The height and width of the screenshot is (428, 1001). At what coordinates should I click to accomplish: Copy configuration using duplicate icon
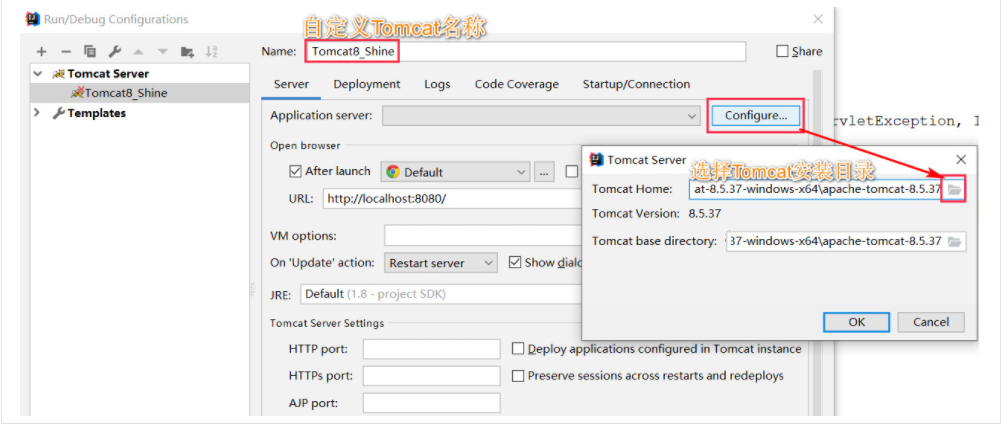[x=90, y=52]
